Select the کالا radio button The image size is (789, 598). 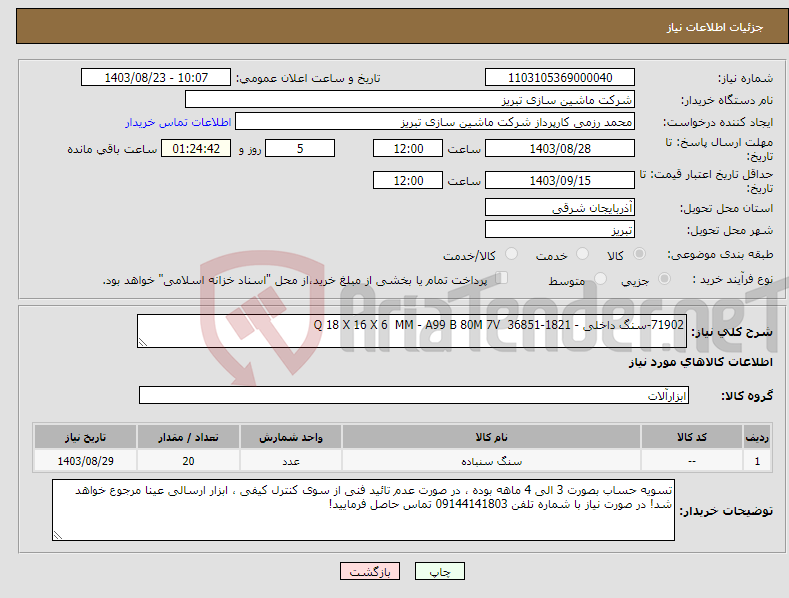coord(639,254)
